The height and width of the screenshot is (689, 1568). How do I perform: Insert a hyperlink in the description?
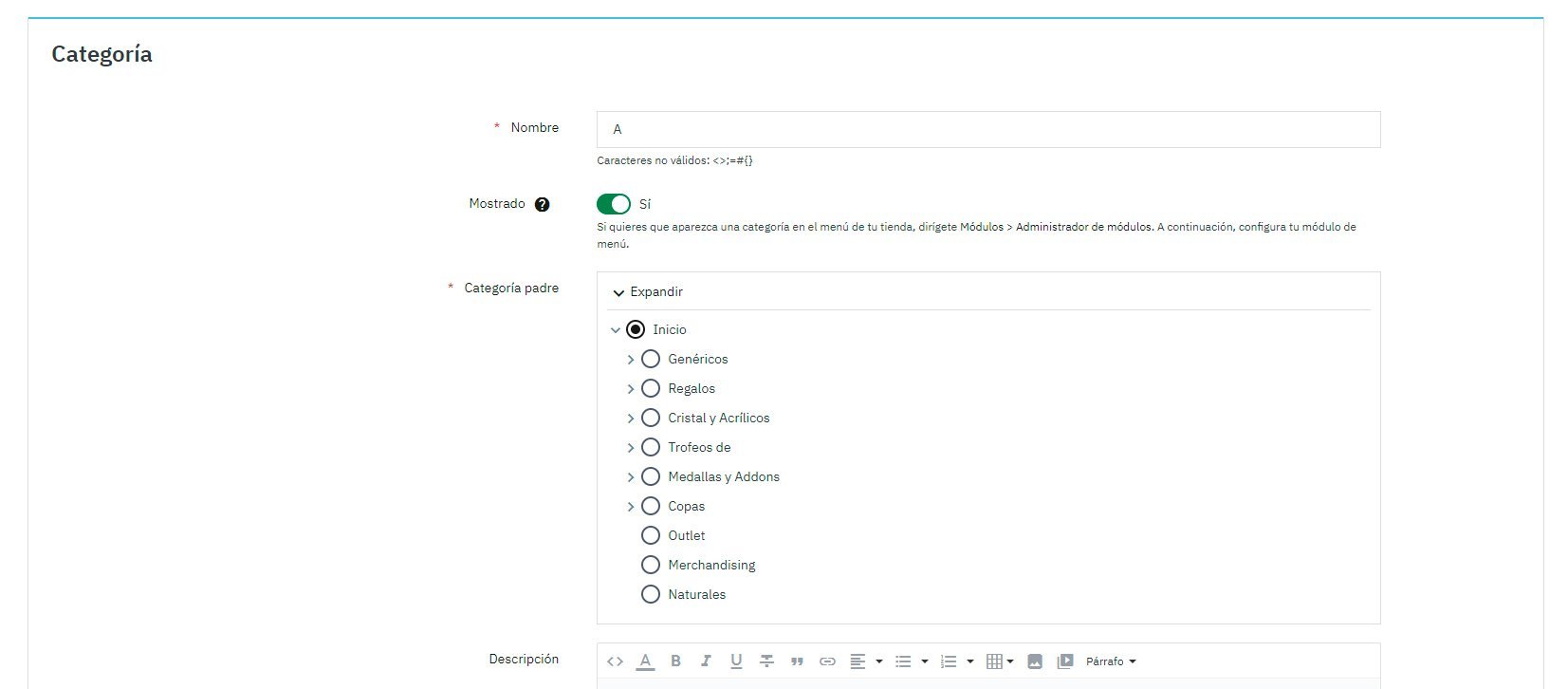click(827, 661)
